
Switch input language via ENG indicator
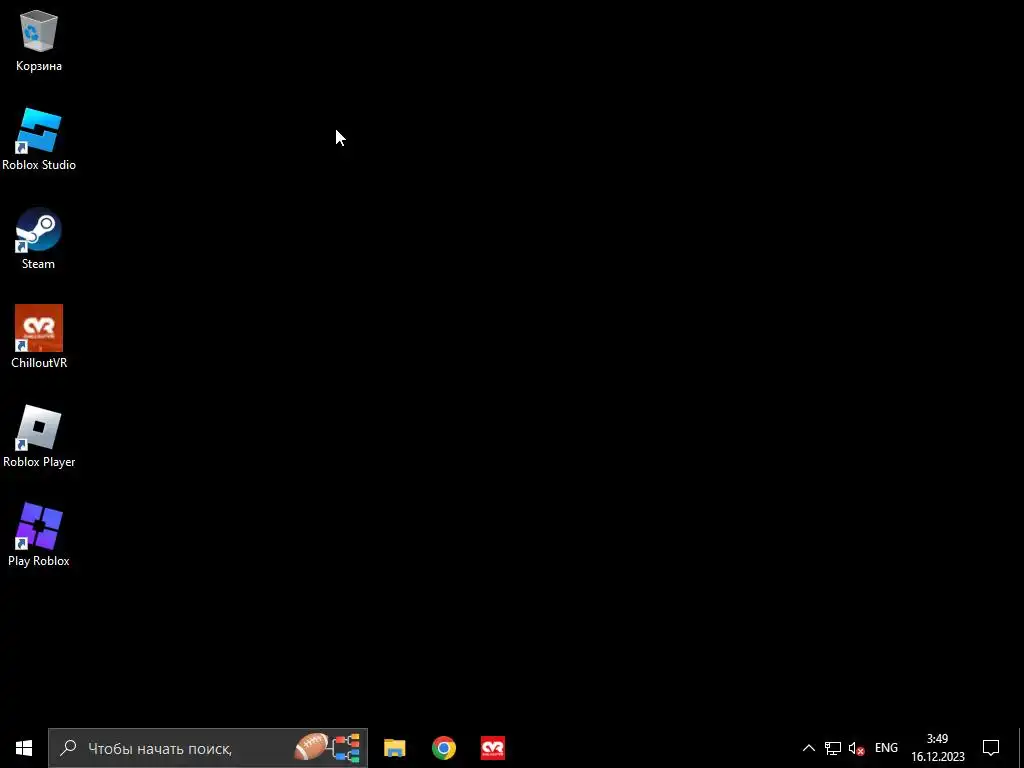click(886, 748)
